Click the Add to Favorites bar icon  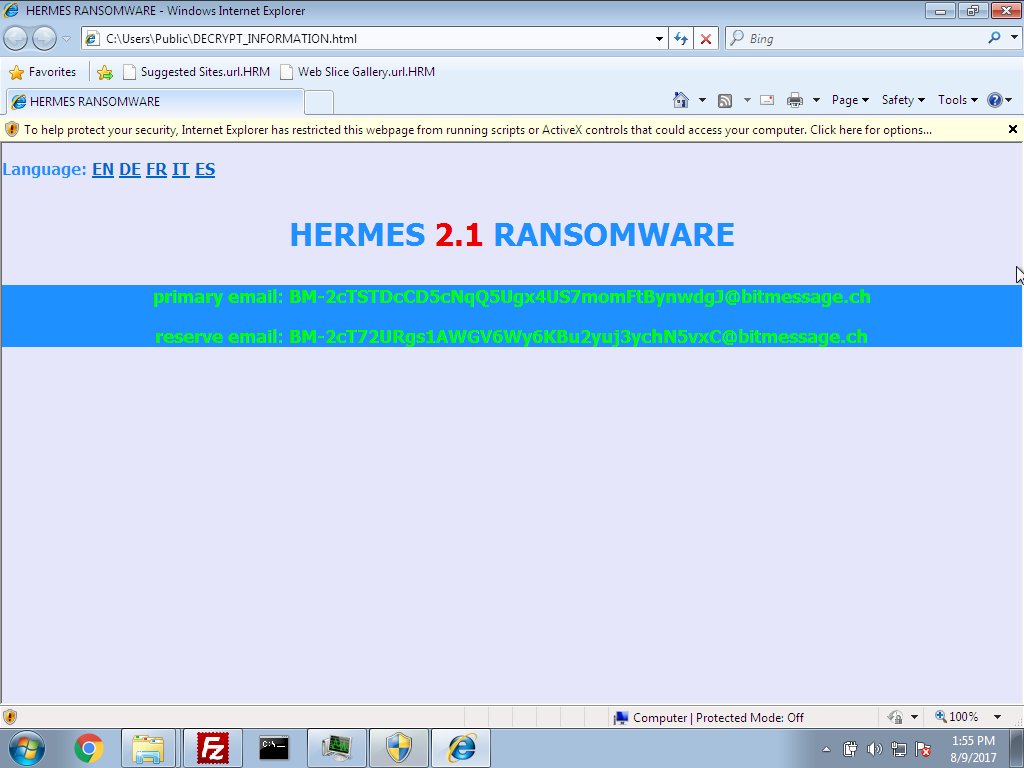coord(104,72)
